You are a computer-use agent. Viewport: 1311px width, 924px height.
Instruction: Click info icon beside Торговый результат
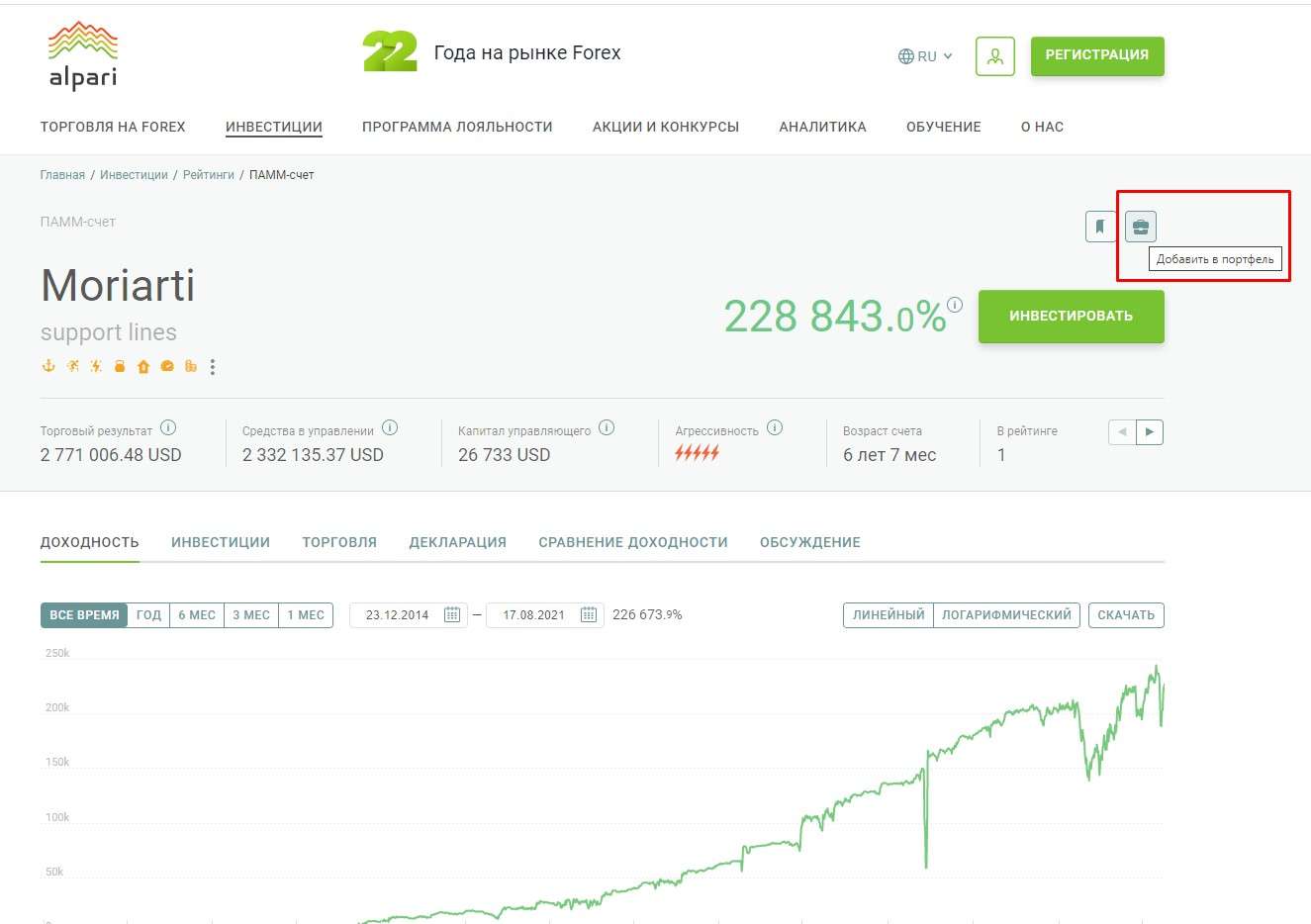(x=168, y=428)
